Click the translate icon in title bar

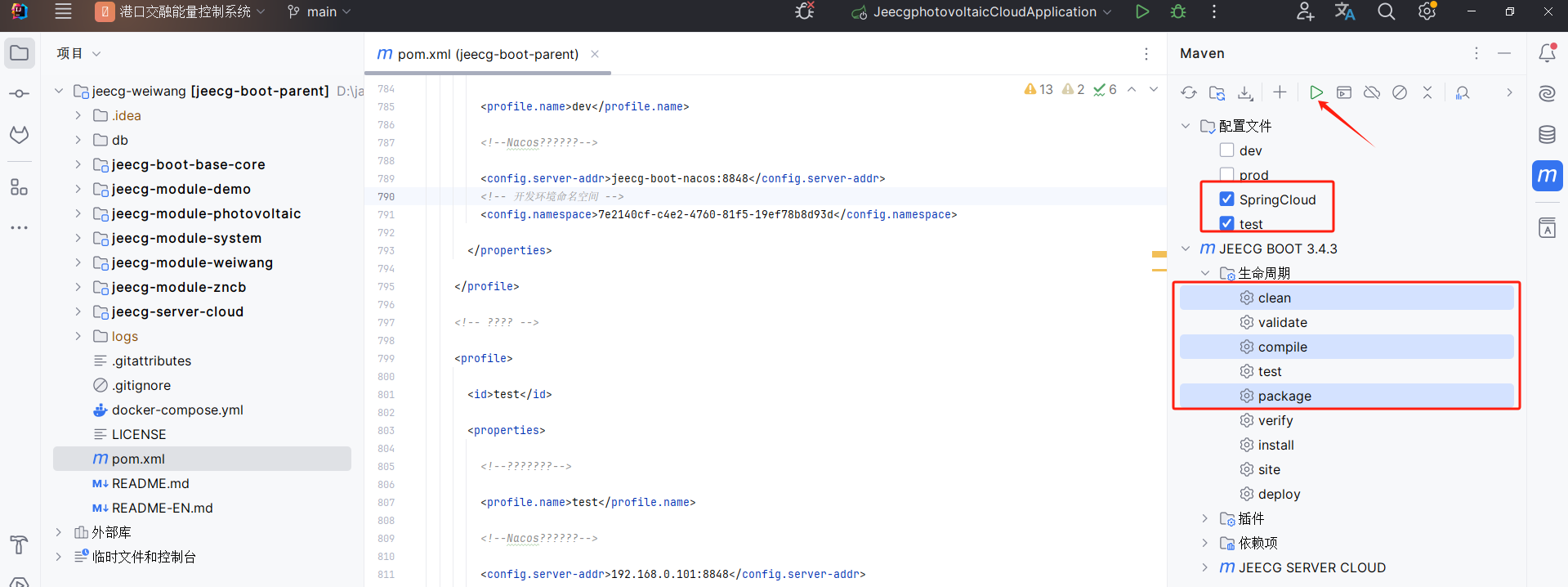point(1345,11)
